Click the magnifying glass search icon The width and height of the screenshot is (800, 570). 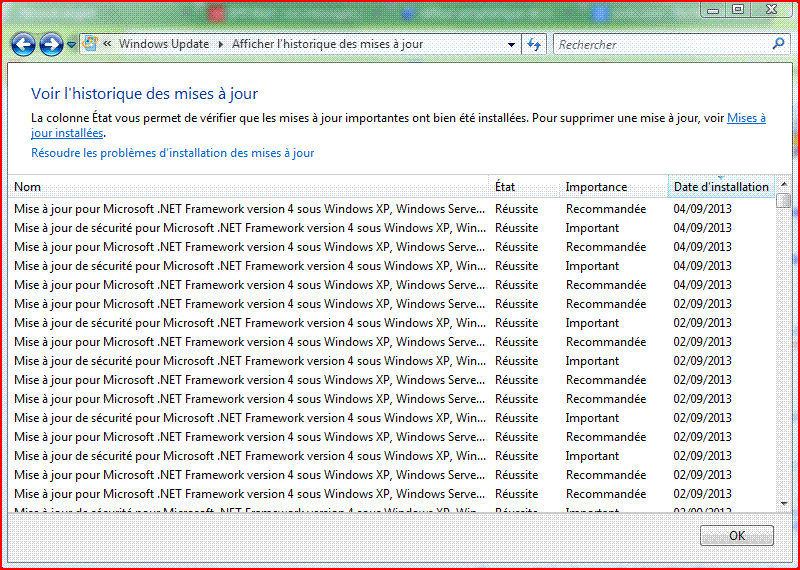point(779,44)
